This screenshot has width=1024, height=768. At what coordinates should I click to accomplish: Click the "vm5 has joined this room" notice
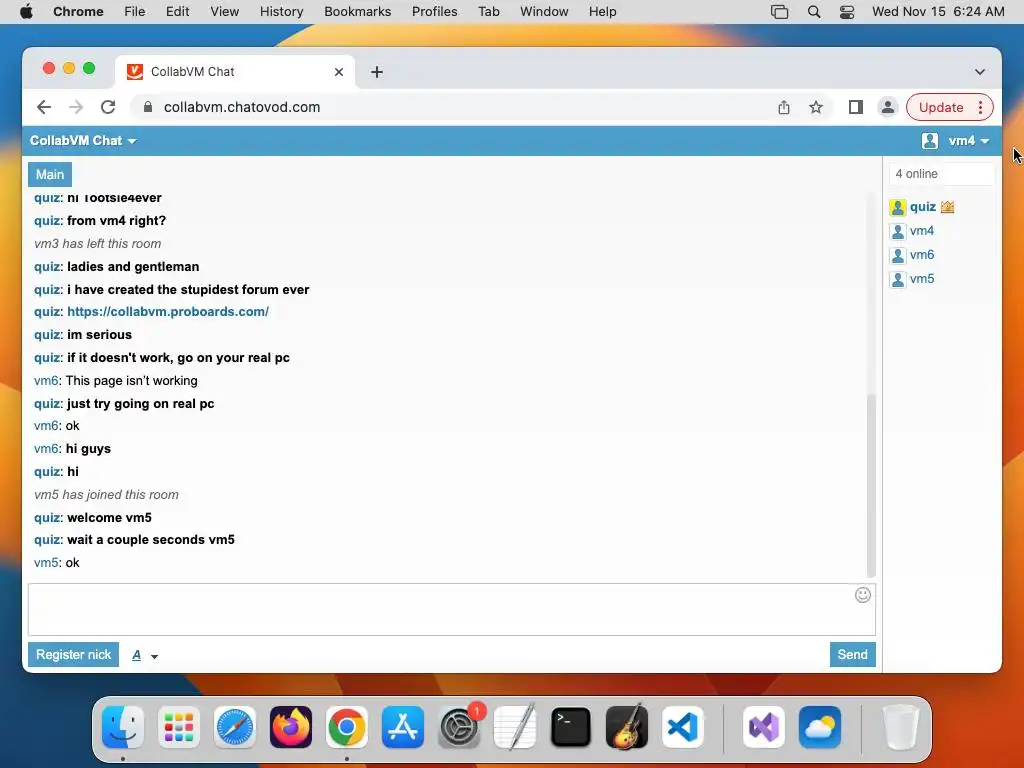click(106, 494)
